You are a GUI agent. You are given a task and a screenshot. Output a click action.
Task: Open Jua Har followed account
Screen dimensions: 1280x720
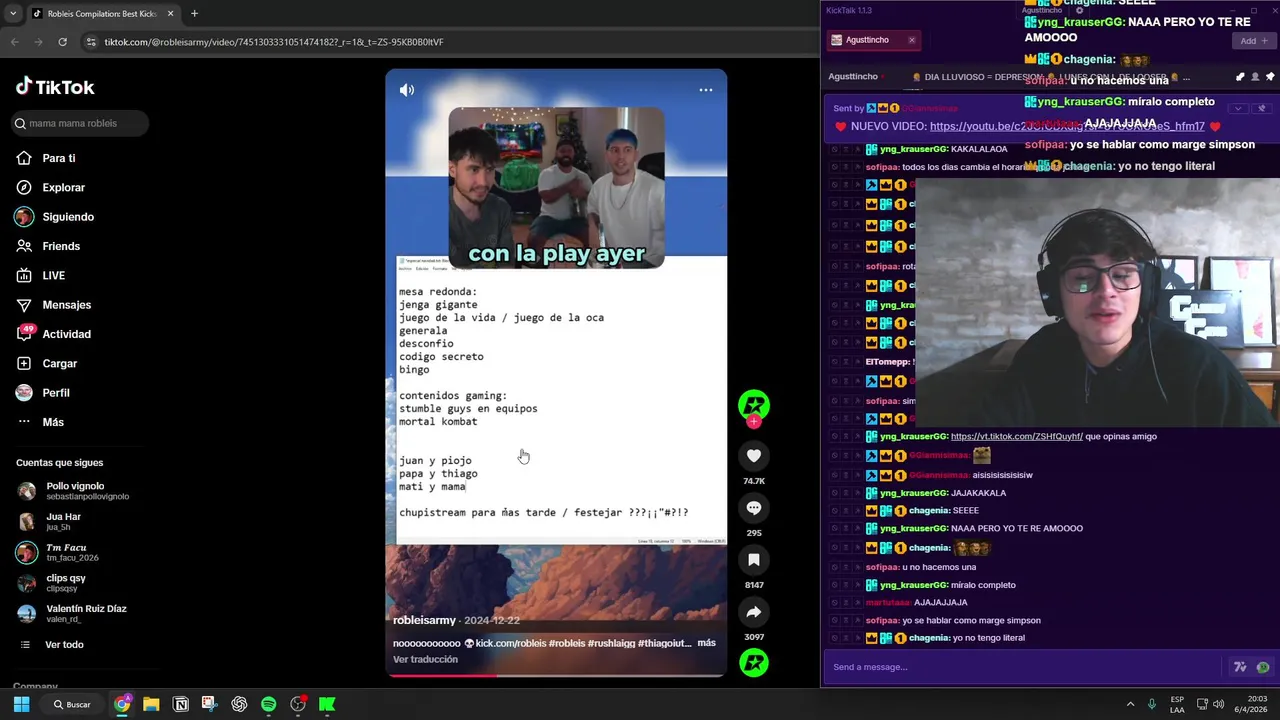coord(50,522)
